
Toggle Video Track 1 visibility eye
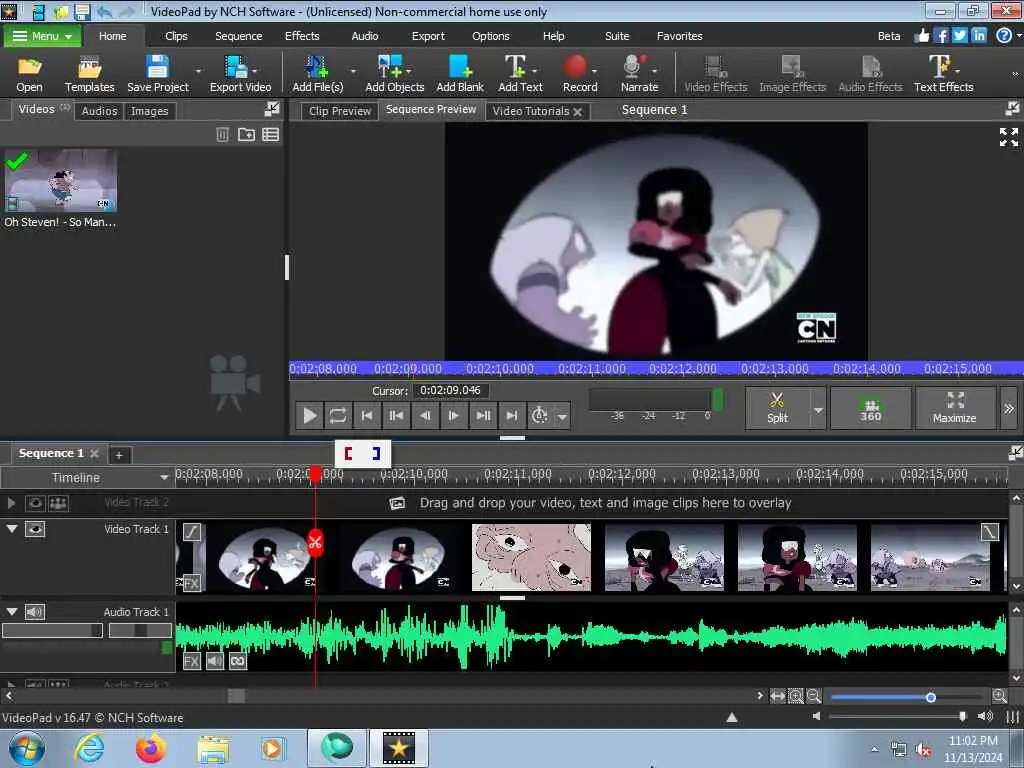pyautogui.click(x=35, y=529)
